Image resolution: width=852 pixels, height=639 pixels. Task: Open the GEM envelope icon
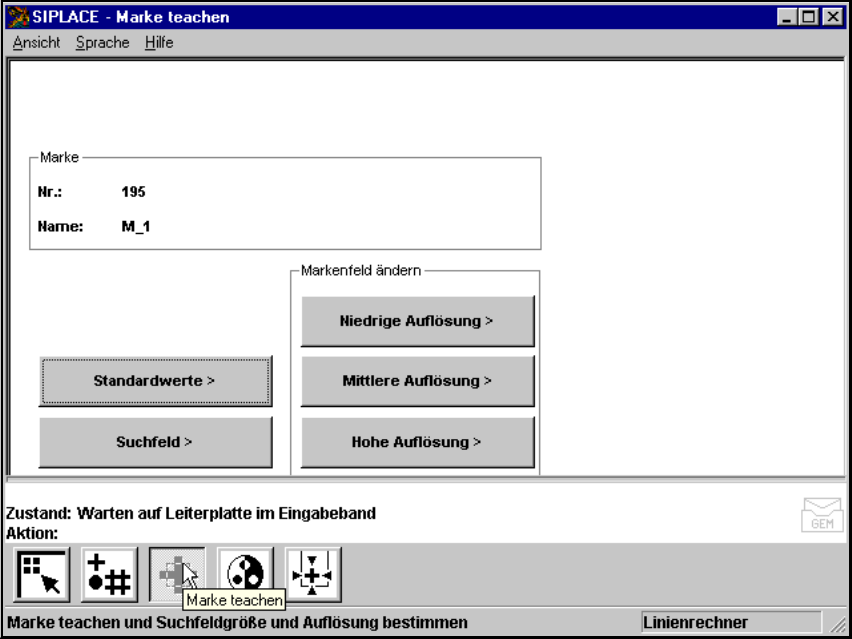click(x=823, y=515)
